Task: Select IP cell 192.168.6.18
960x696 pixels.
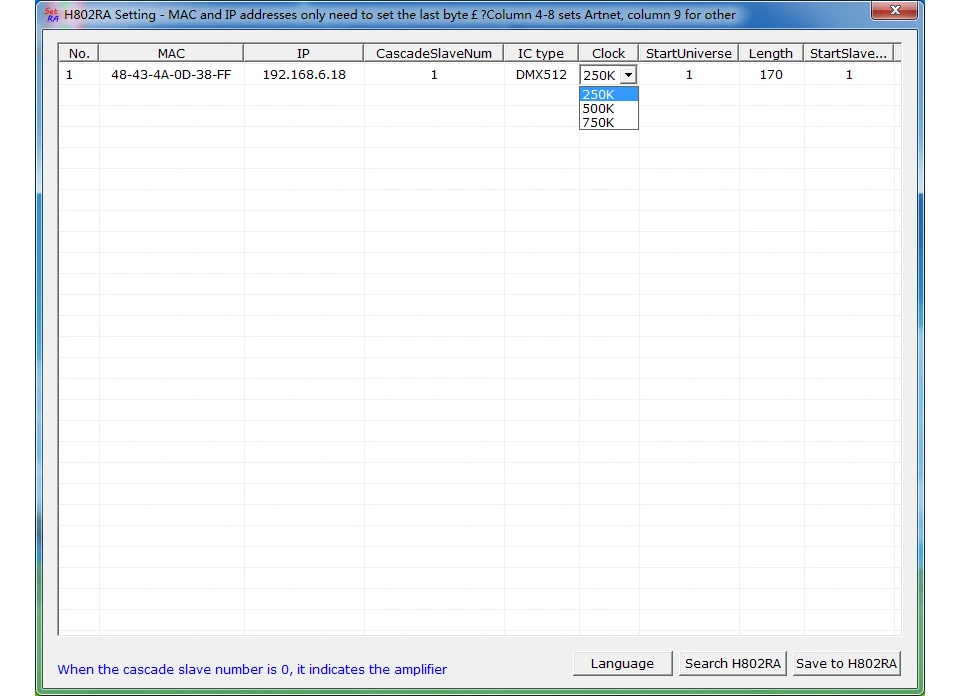Action: point(304,75)
